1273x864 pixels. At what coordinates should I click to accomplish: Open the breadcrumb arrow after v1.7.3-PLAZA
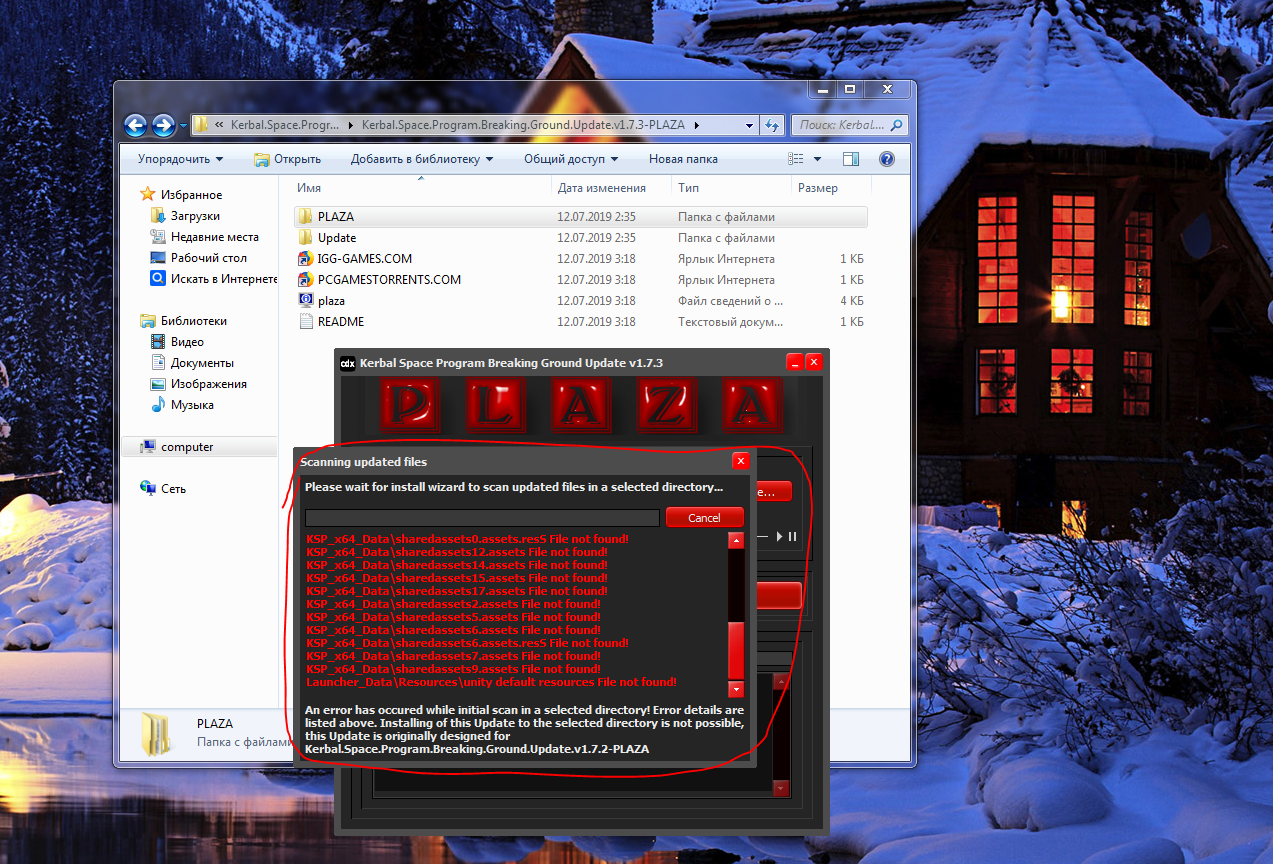pyautogui.click(x=696, y=125)
